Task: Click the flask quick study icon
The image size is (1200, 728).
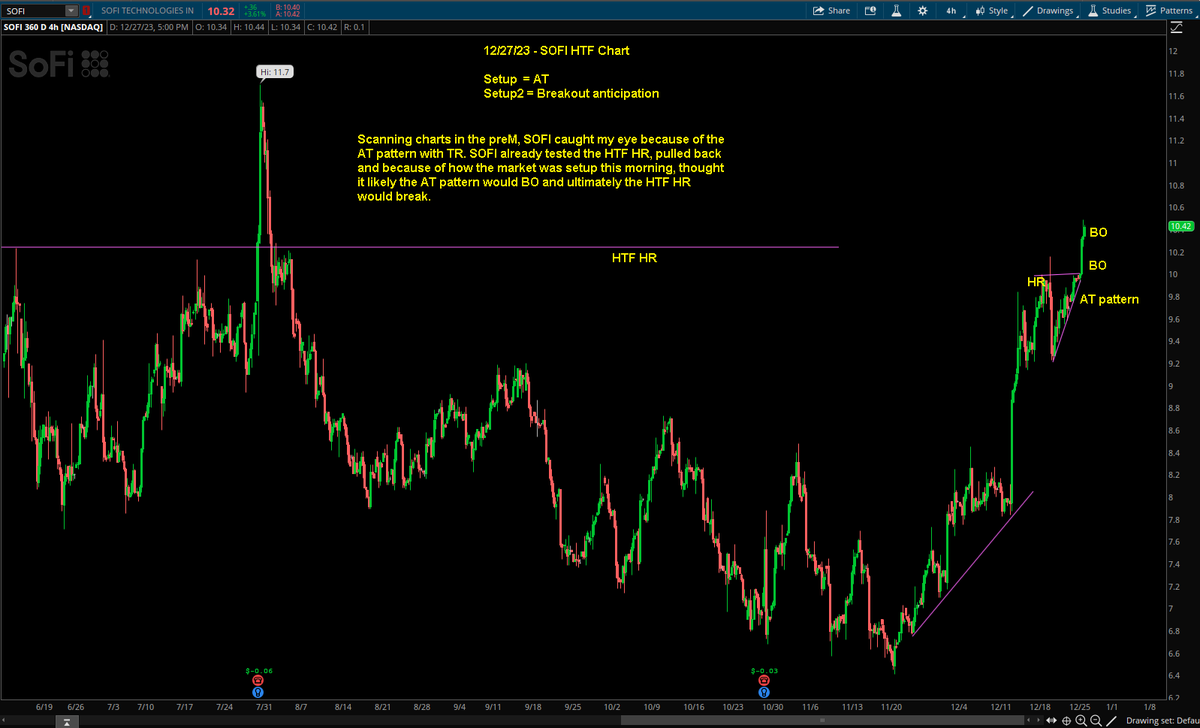Action: point(895,10)
